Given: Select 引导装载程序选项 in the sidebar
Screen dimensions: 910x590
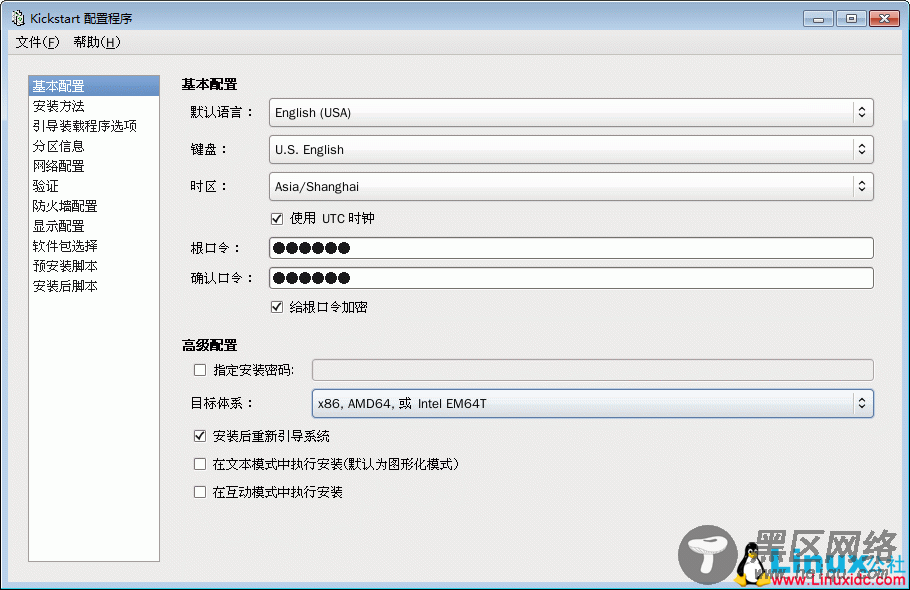Looking at the screenshot, I should pyautogui.click(x=94, y=126).
